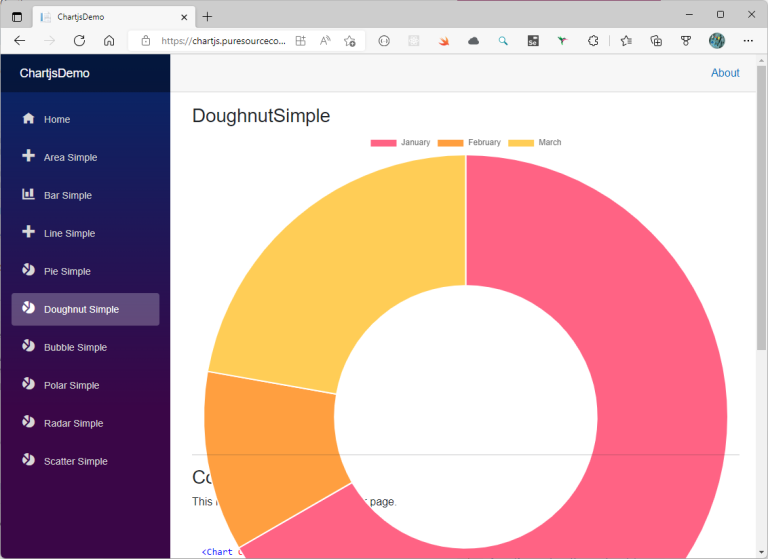Toggle March dataset in chart legend

coord(535,143)
